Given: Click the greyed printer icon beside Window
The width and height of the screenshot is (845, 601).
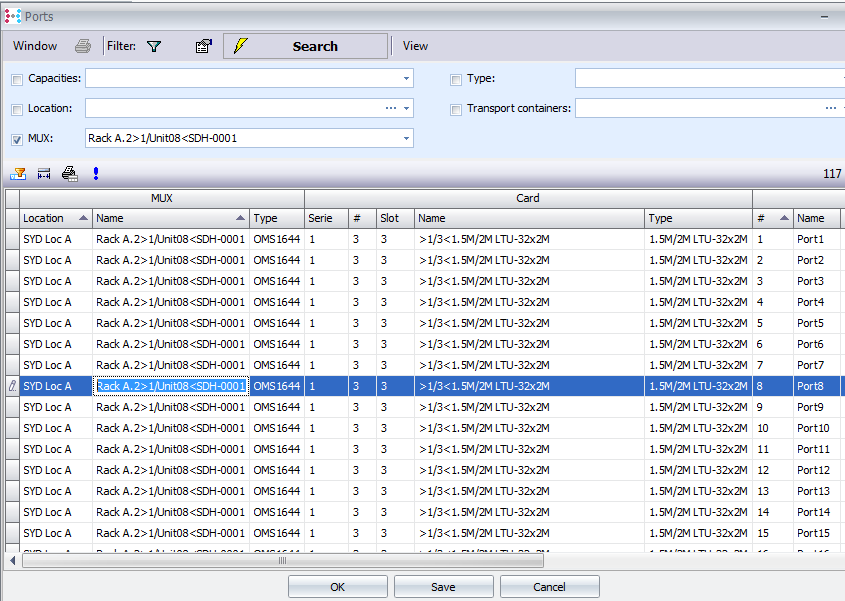Looking at the screenshot, I should click(83, 46).
